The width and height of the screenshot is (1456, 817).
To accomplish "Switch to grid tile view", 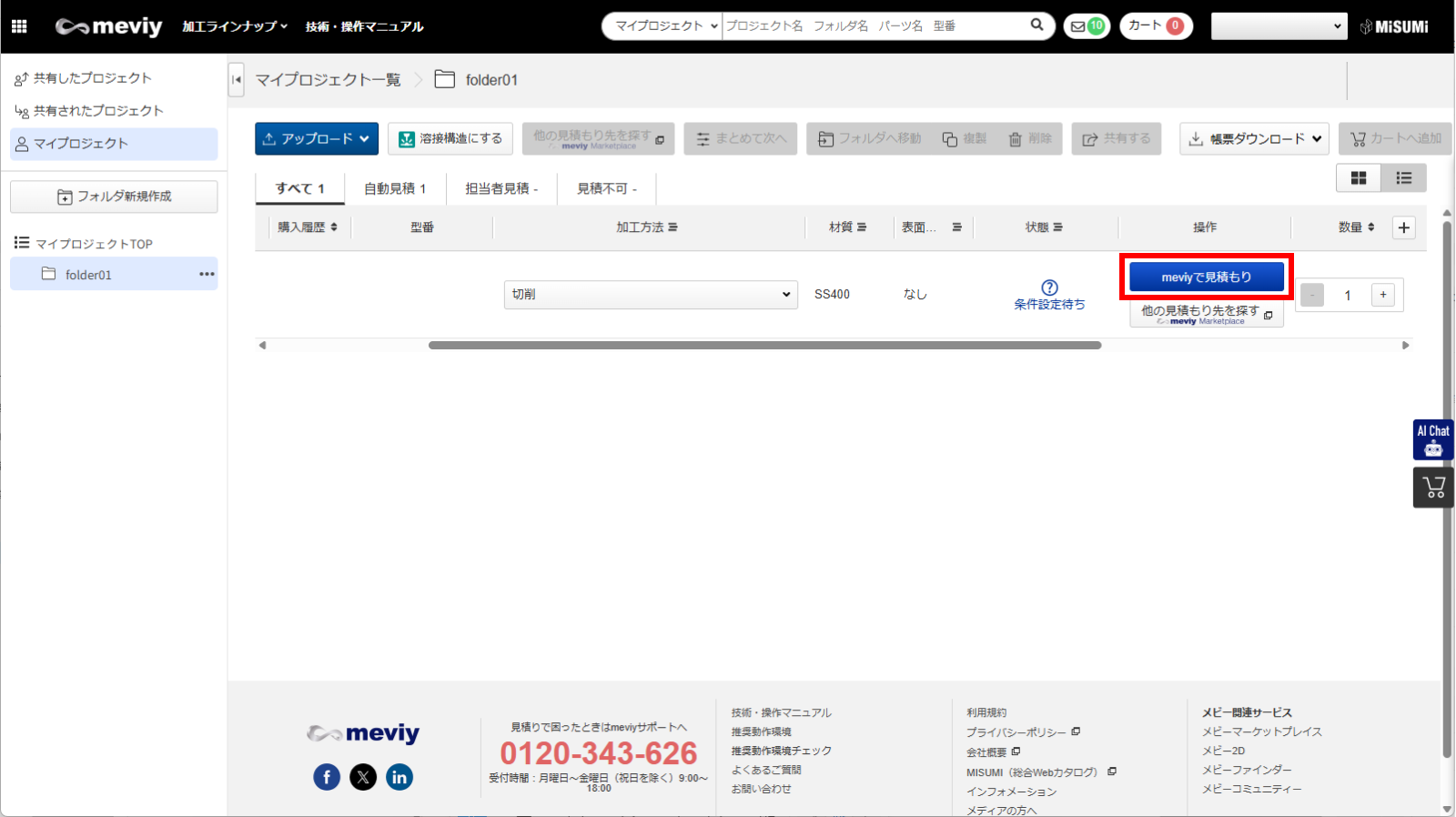I will point(1358,178).
